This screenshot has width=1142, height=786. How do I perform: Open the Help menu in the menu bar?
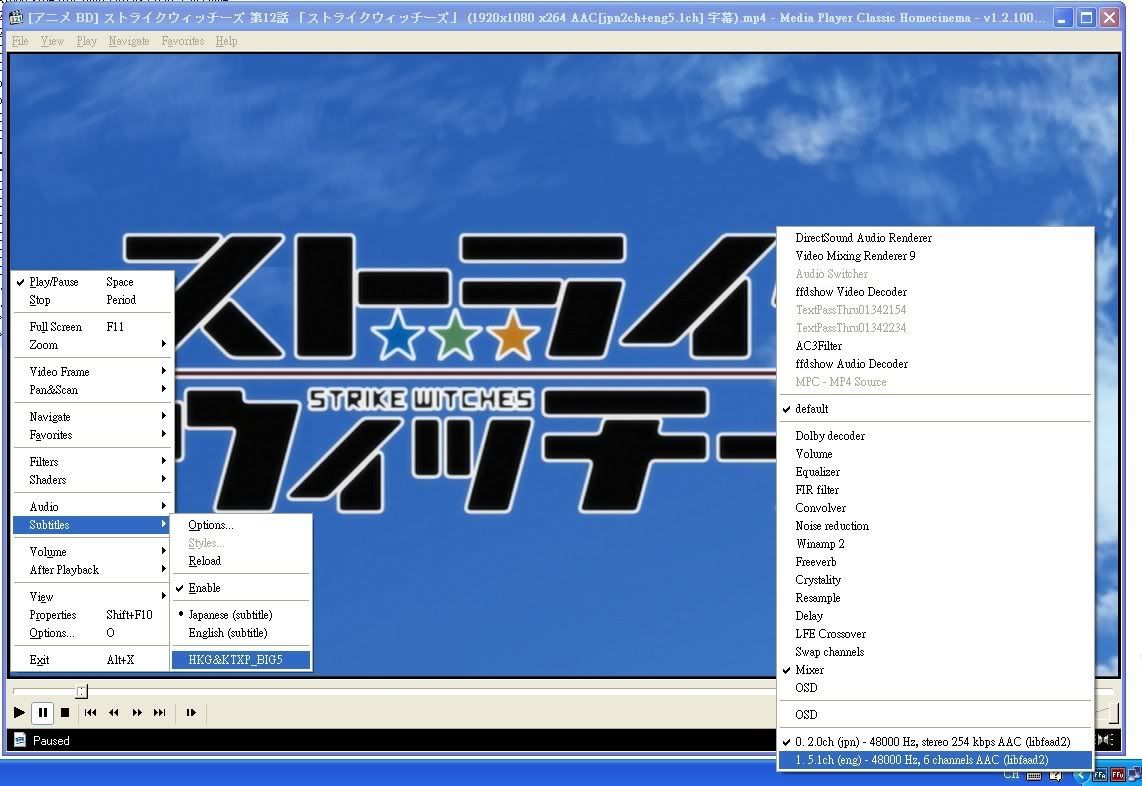(x=227, y=41)
